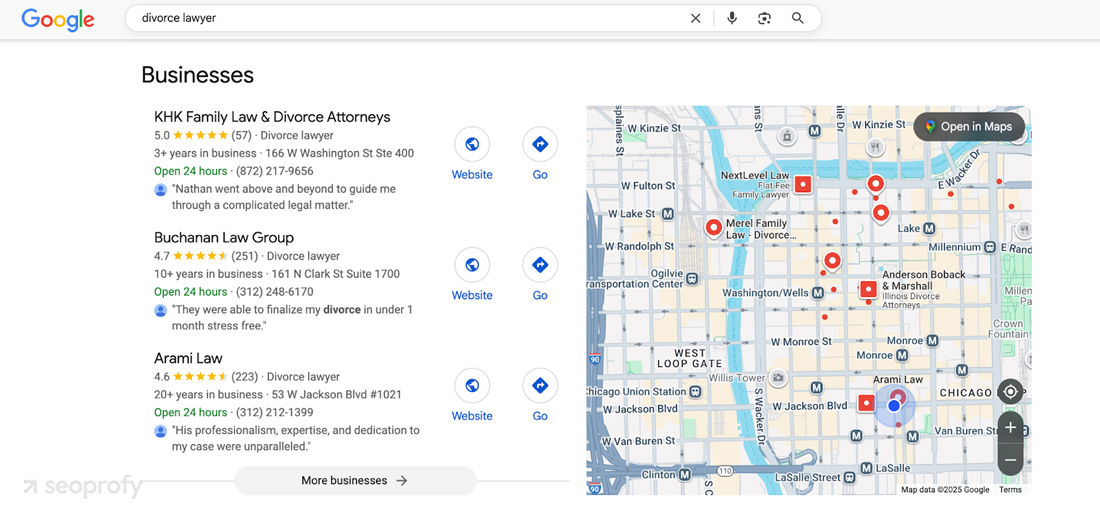This screenshot has width=1100, height=523.
Task: Open the Buchanan Law Group listing
Action: point(224,238)
